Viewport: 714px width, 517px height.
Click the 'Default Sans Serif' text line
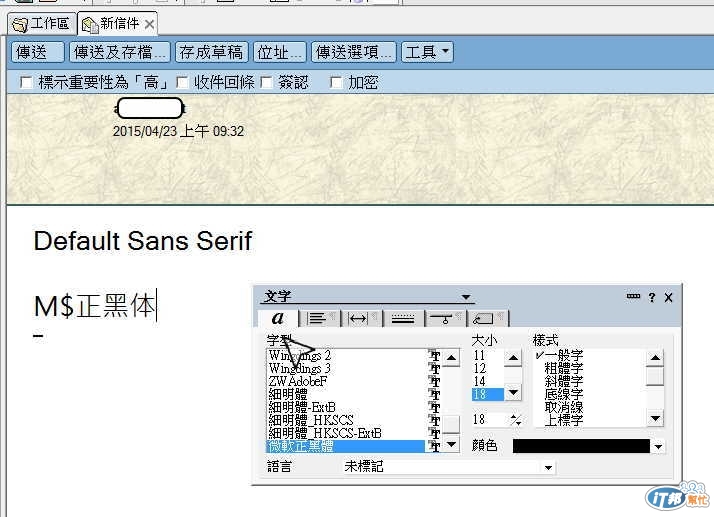coord(143,241)
